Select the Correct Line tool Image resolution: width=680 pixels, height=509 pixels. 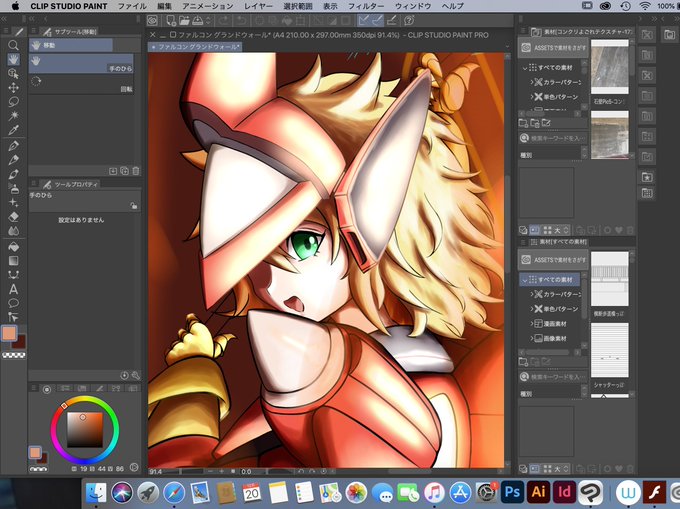pyautogui.click(x=13, y=316)
